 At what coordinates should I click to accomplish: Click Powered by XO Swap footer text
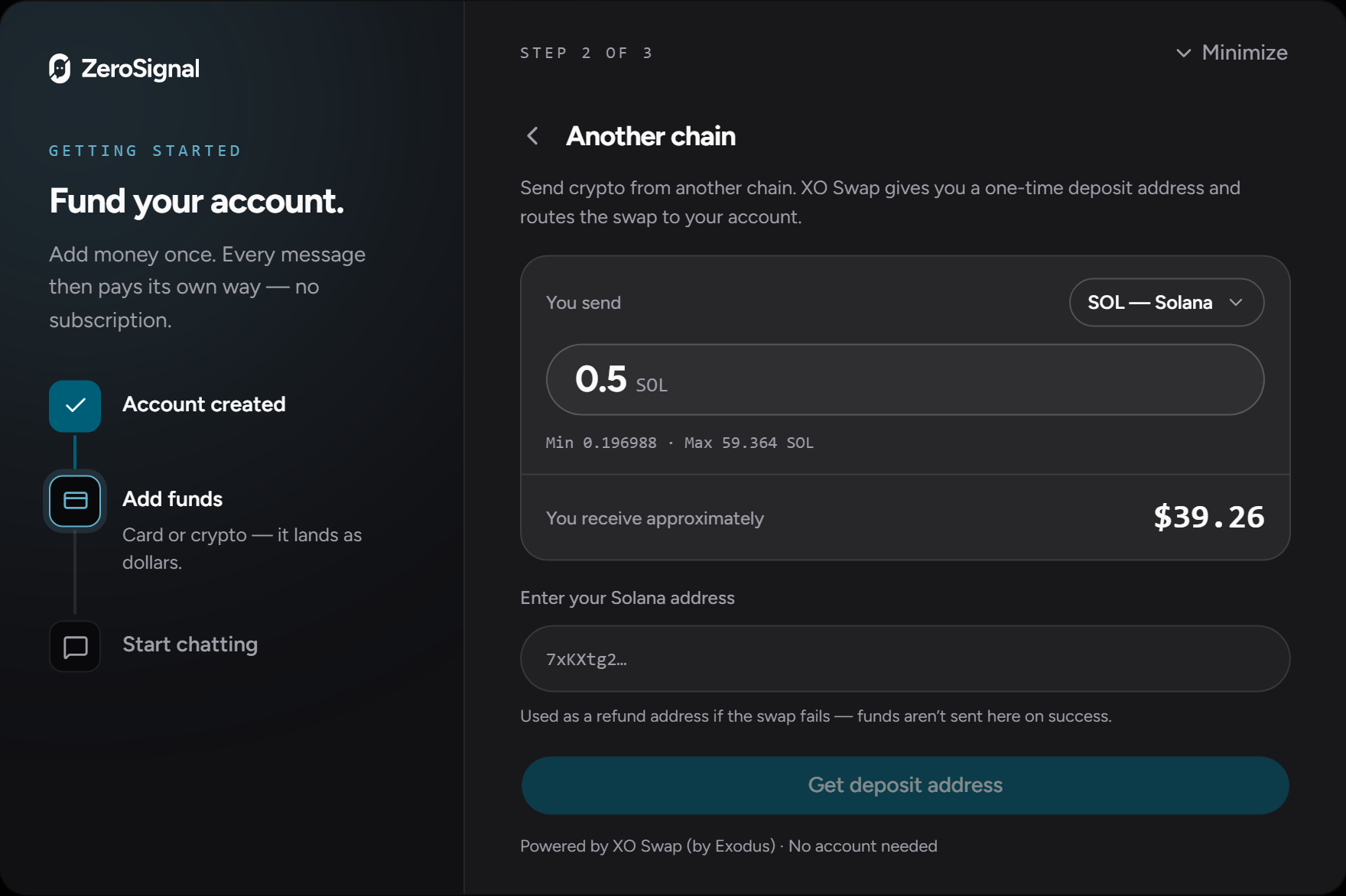coord(729,846)
